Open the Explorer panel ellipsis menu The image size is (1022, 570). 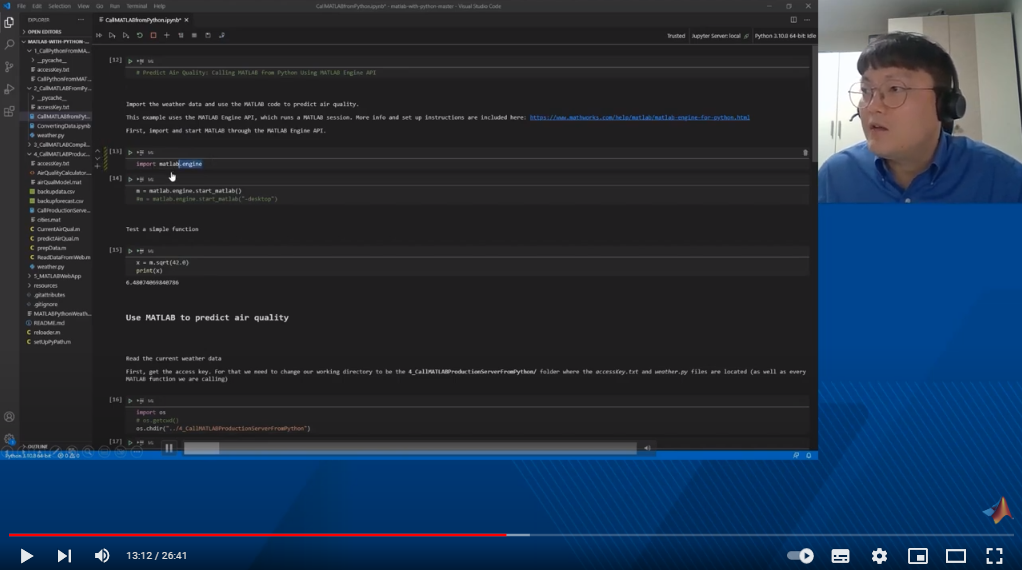[x=81, y=20]
